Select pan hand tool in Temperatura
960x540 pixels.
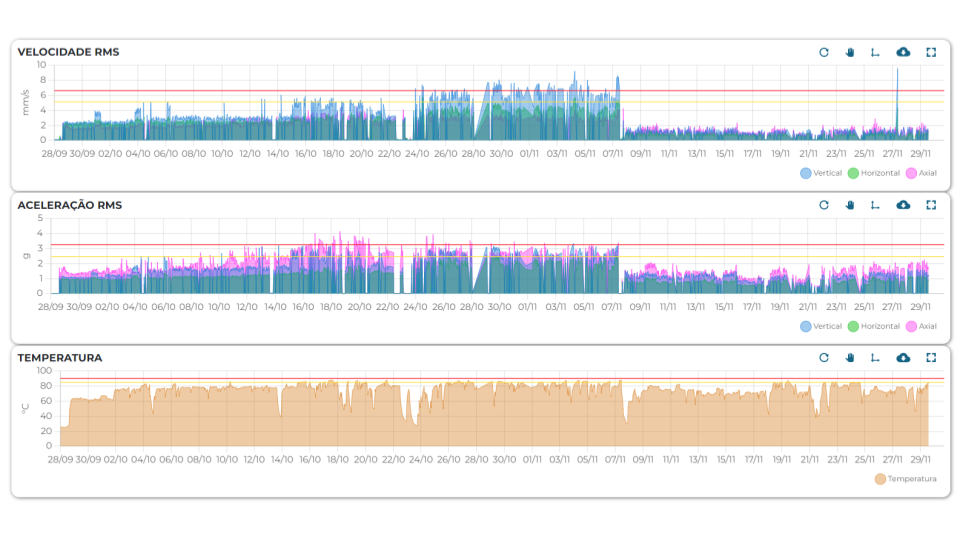coord(850,358)
